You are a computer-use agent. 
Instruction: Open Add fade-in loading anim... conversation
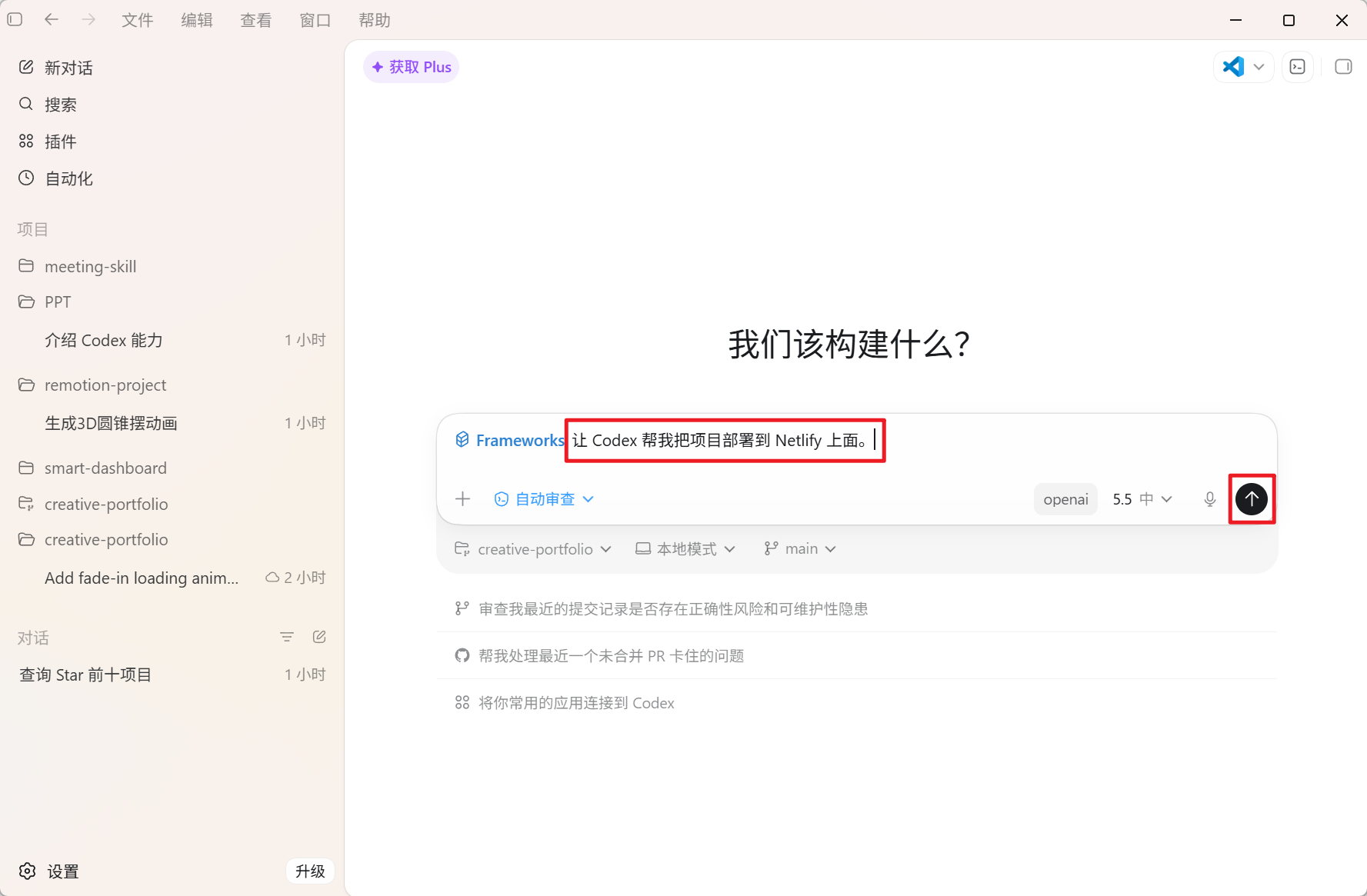click(142, 578)
